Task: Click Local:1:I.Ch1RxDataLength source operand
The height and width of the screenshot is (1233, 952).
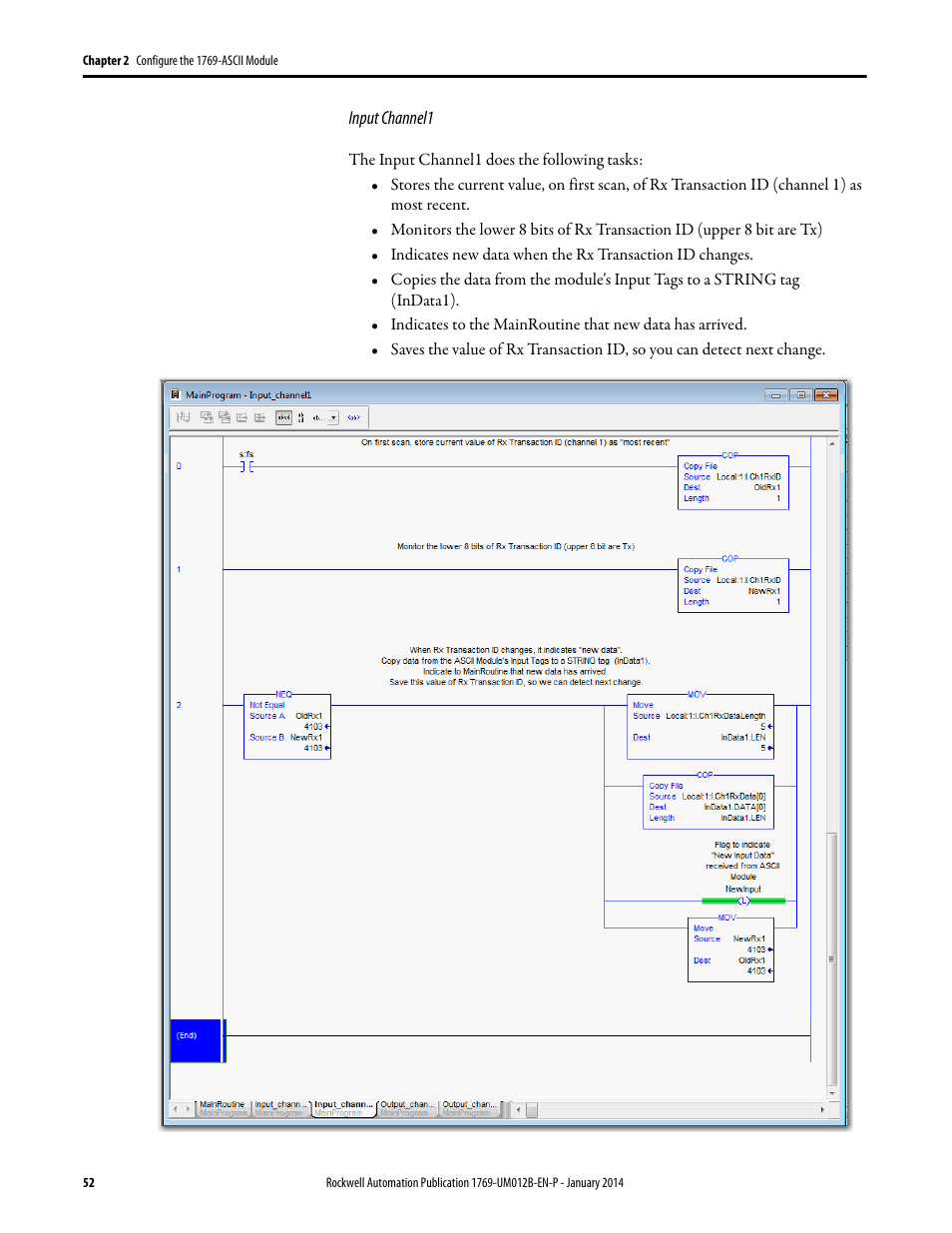Action: [x=715, y=716]
